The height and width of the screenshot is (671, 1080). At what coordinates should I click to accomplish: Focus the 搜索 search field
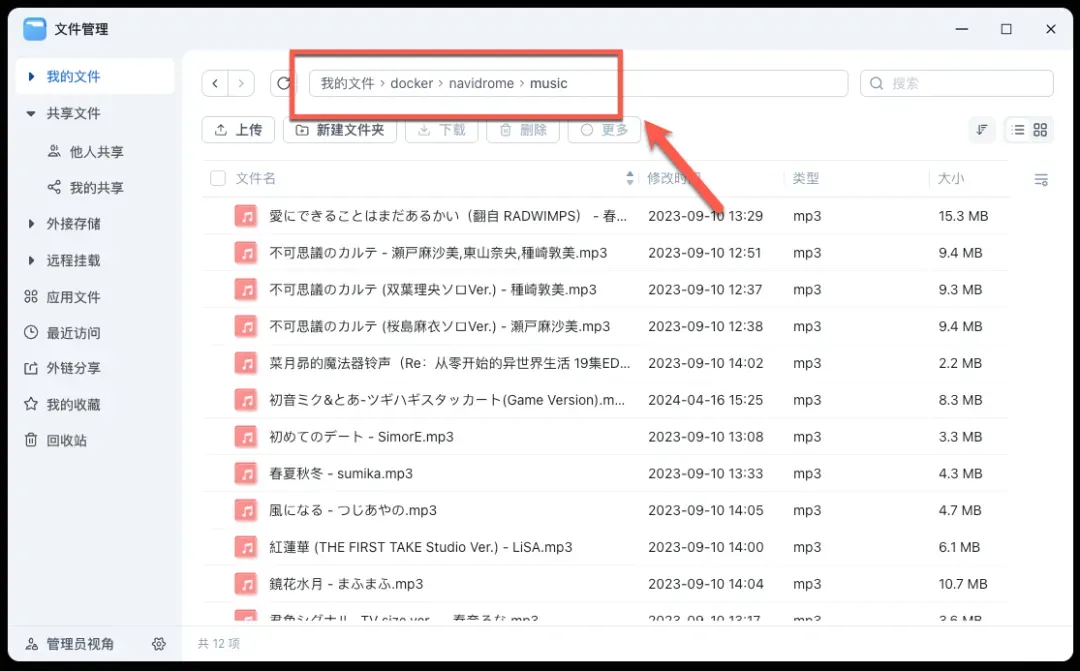[x=965, y=84]
